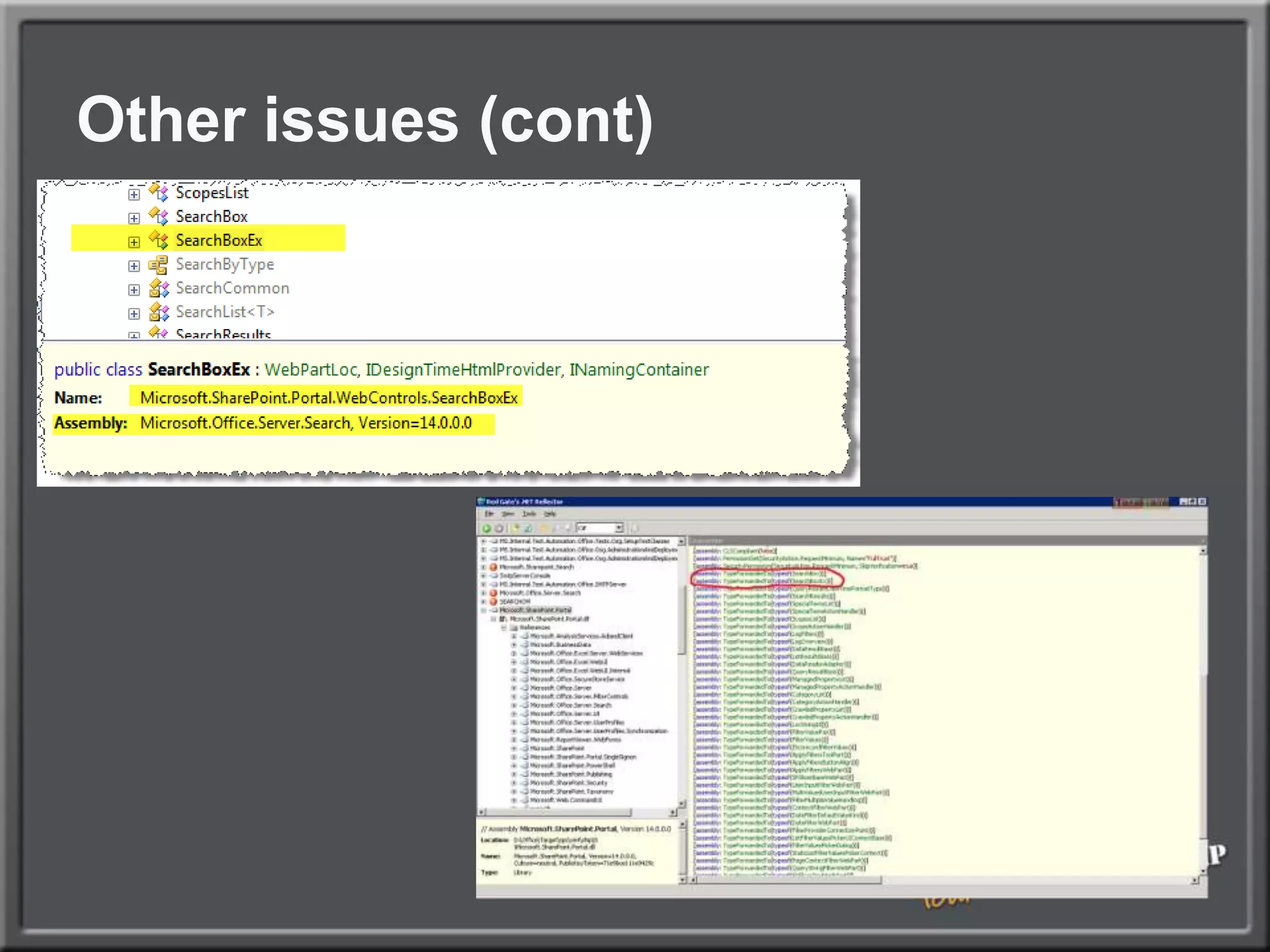
Task: Click the SearchBoxEx class icon
Action: point(159,240)
